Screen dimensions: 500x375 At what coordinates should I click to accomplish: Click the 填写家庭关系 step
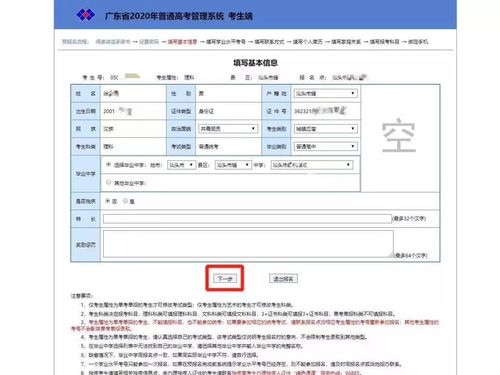(346, 42)
